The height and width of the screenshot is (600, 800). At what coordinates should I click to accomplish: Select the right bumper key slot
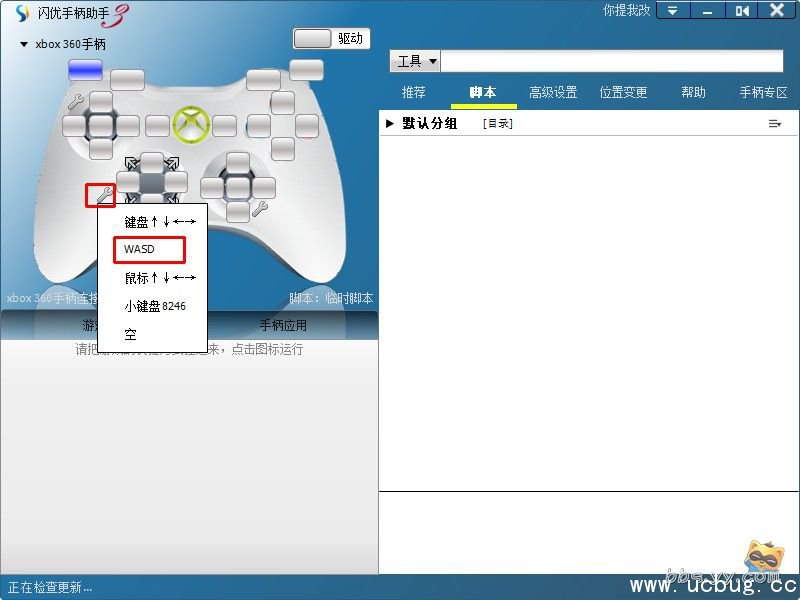(263, 80)
